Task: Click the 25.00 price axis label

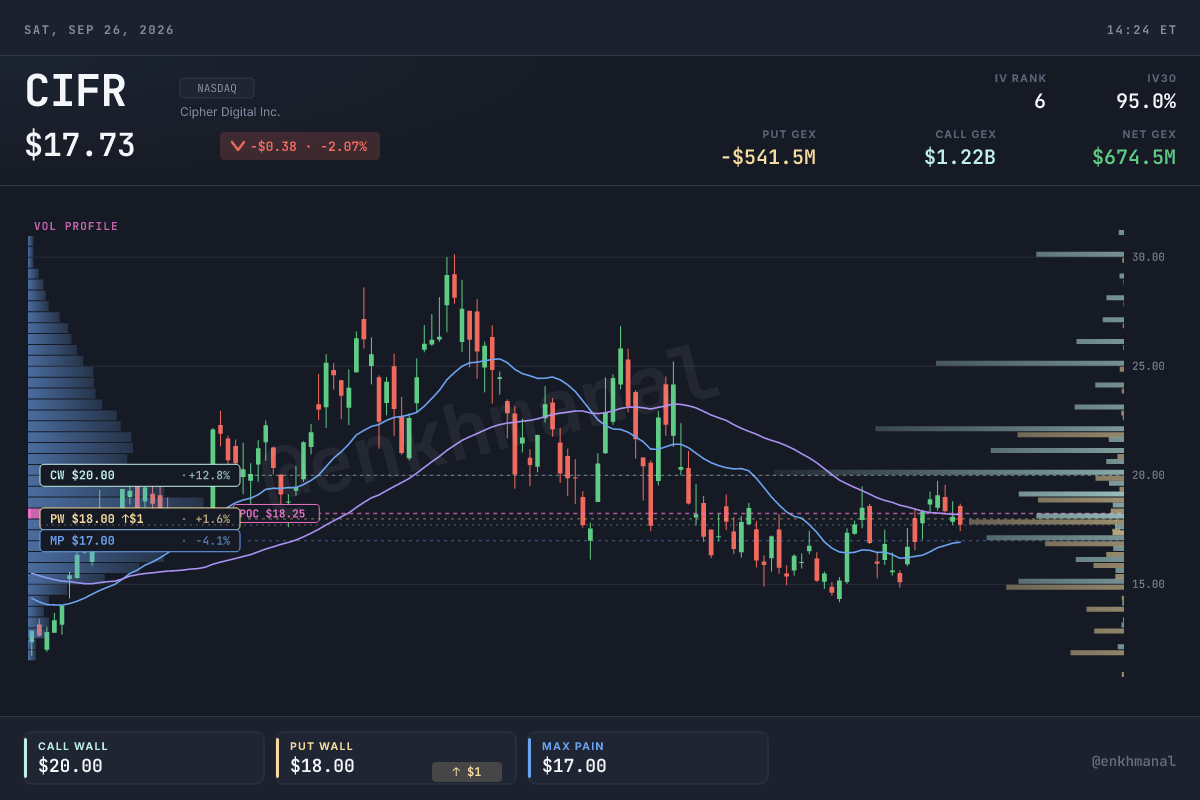Action: pos(1148,366)
